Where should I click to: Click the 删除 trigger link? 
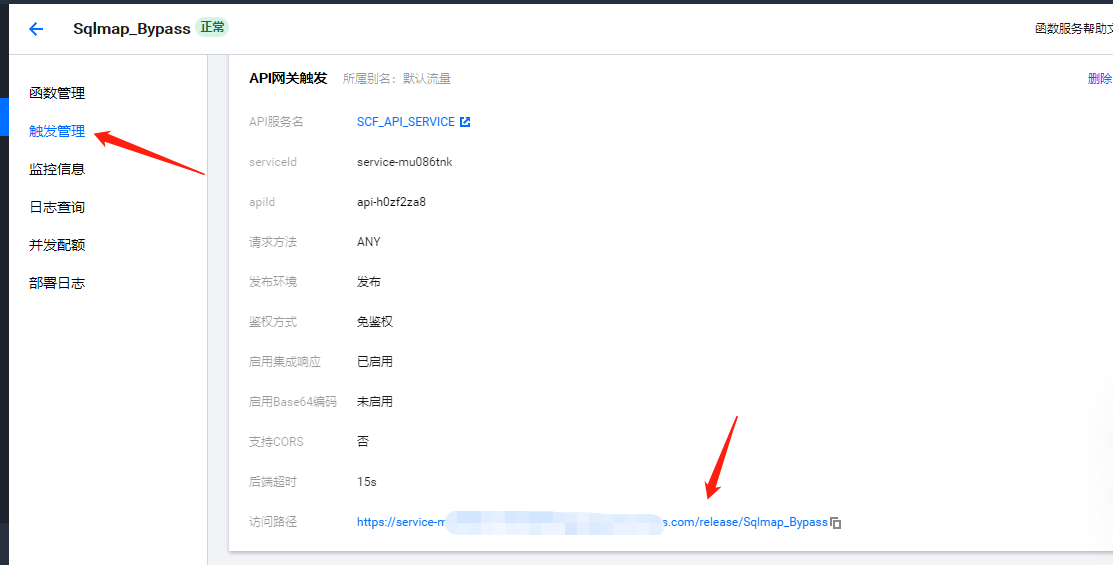[1100, 78]
